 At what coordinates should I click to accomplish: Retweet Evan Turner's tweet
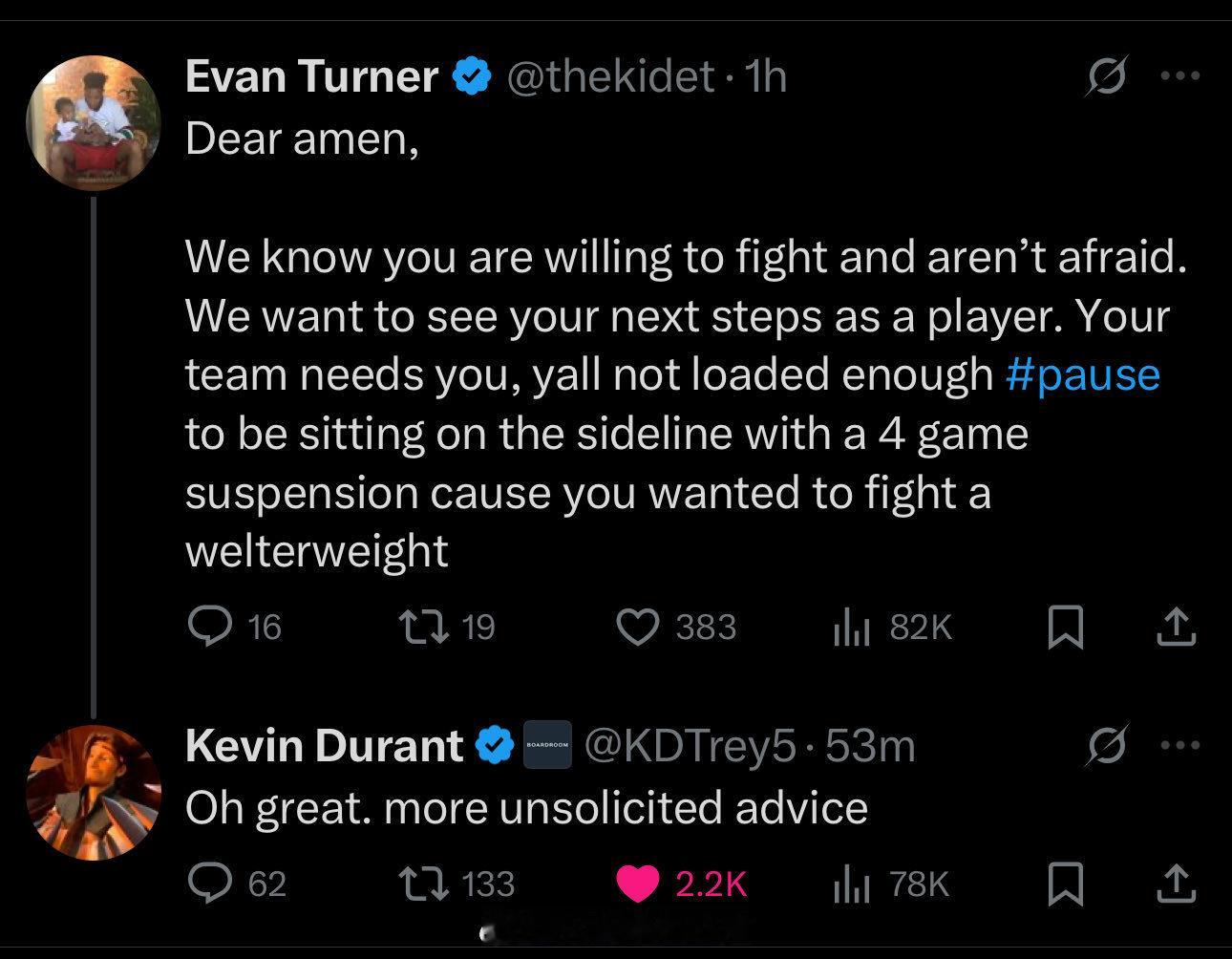pos(417,627)
